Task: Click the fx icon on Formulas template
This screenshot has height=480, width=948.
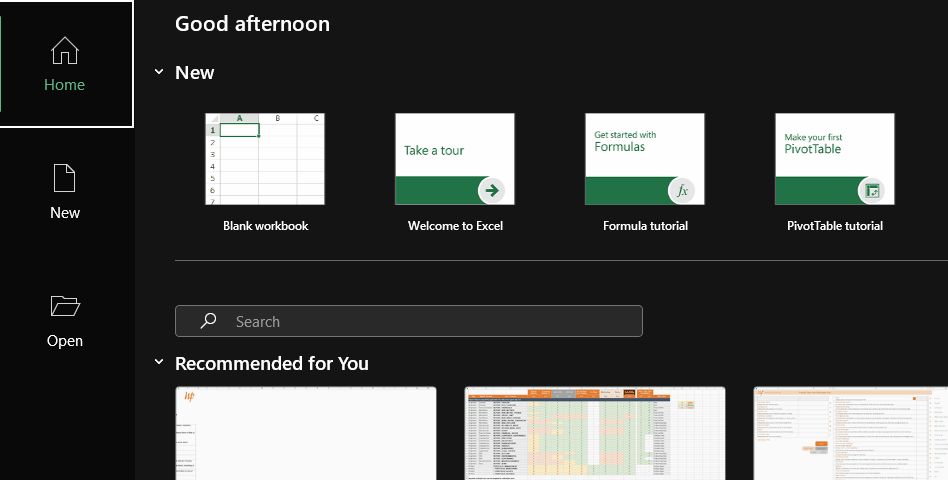Action: [682, 190]
